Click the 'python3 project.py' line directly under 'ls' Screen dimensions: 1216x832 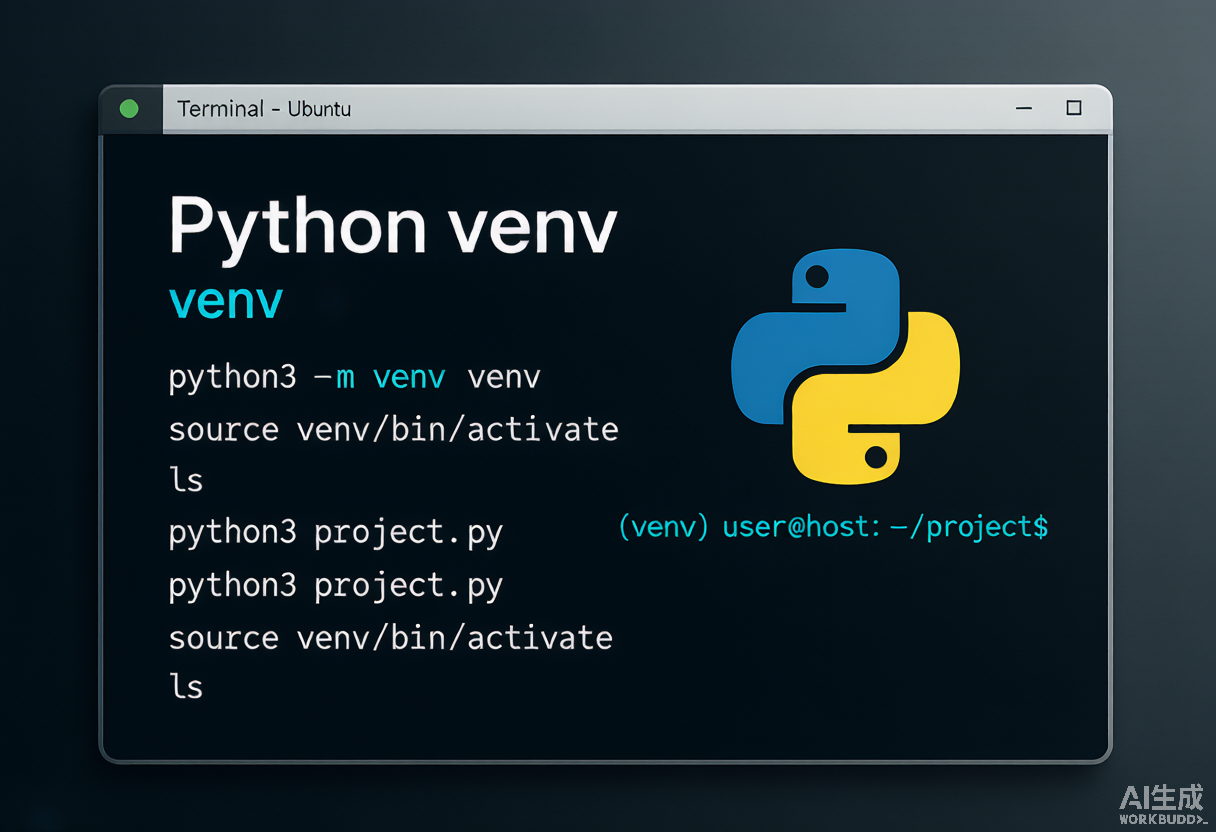(x=336, y=533)
